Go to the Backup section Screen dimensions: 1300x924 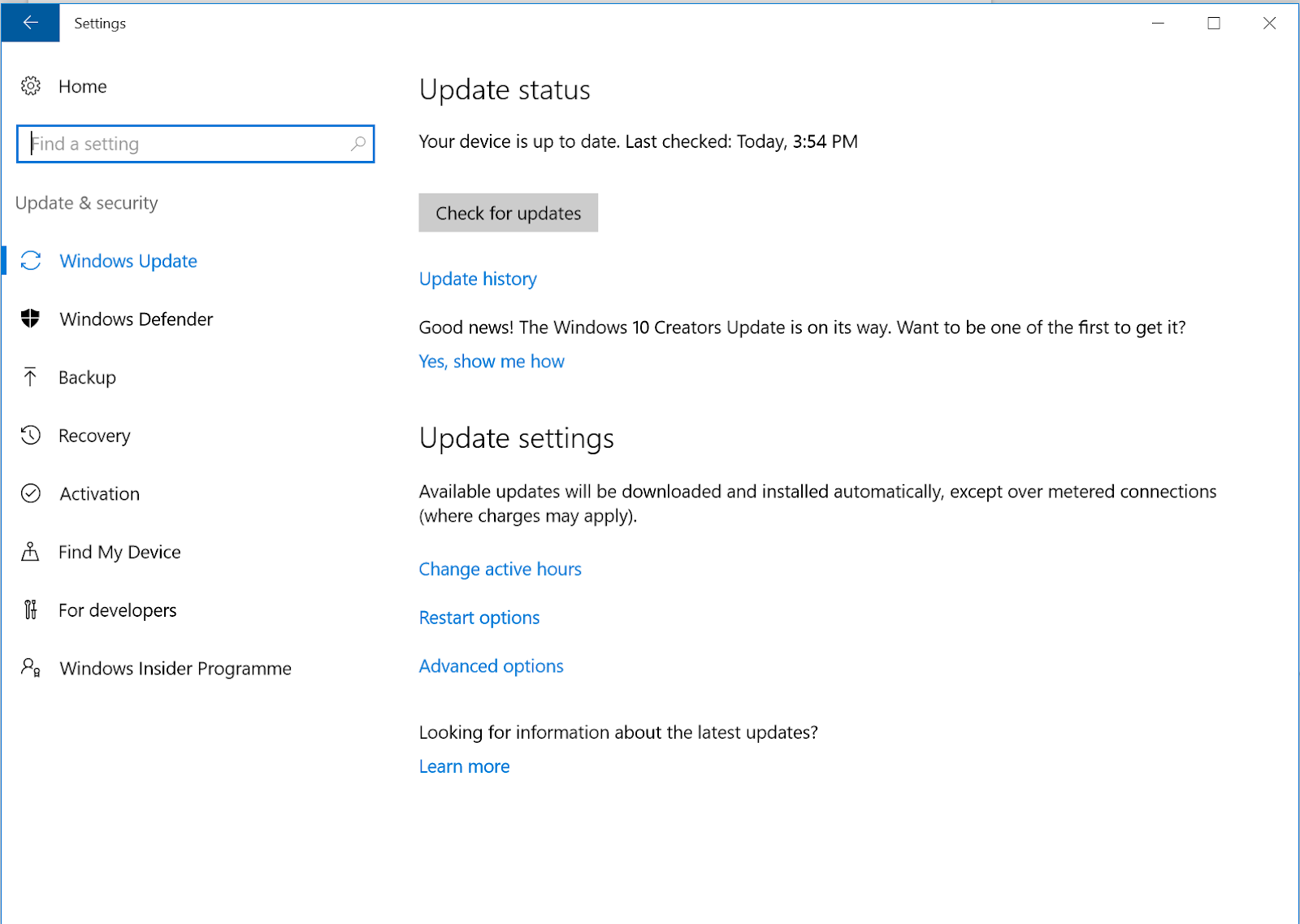[87, 377]
